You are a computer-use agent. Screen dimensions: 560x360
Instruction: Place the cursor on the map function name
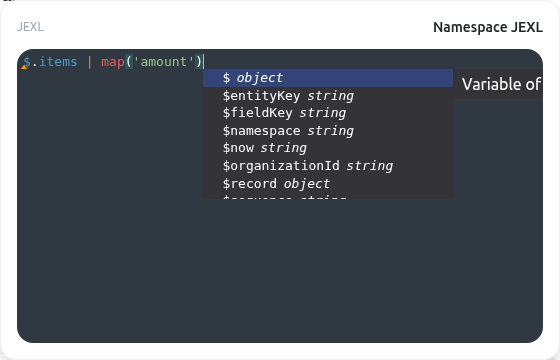coord(113,62)
